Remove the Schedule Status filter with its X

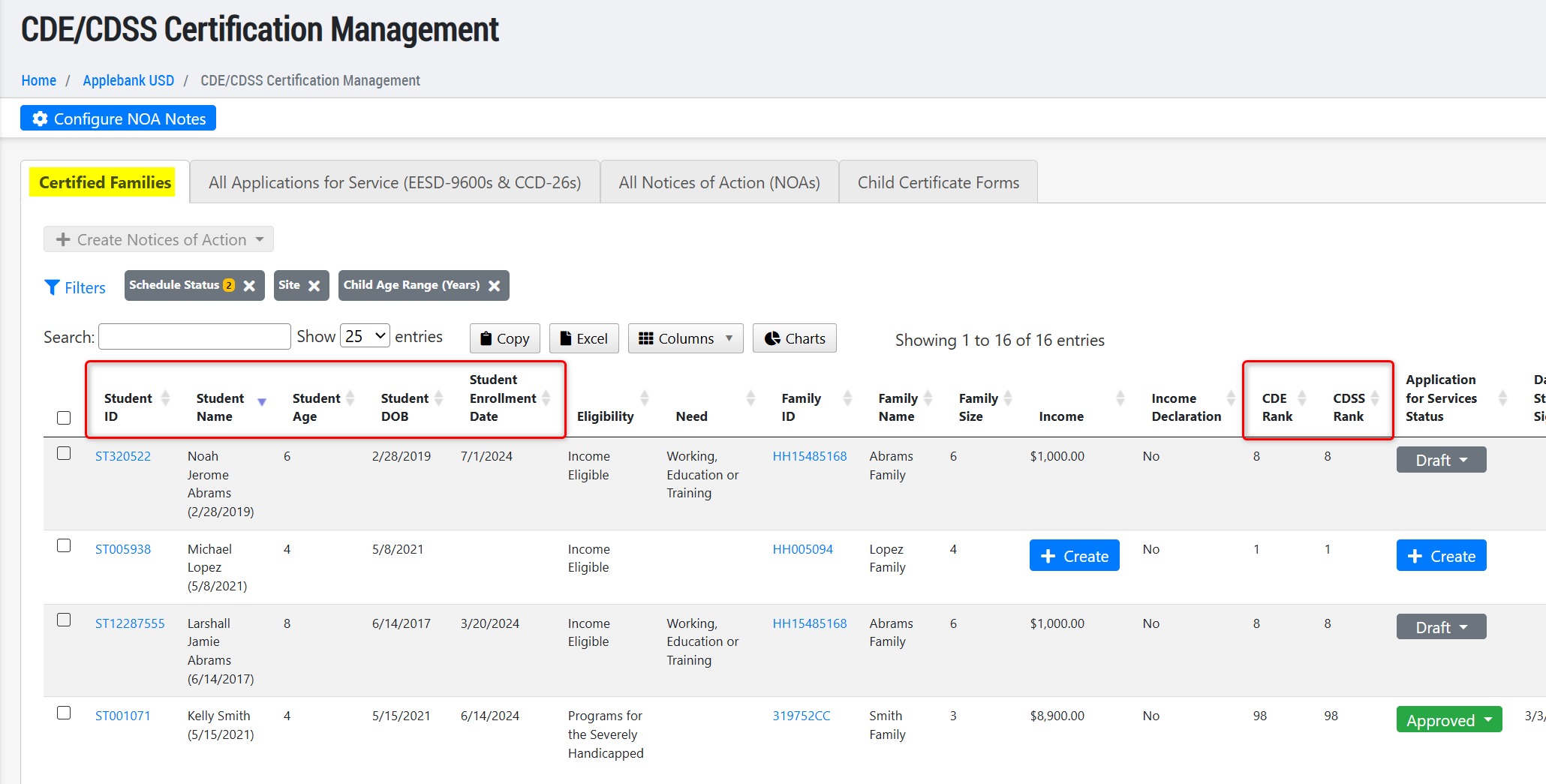click(x=249, y=286)
